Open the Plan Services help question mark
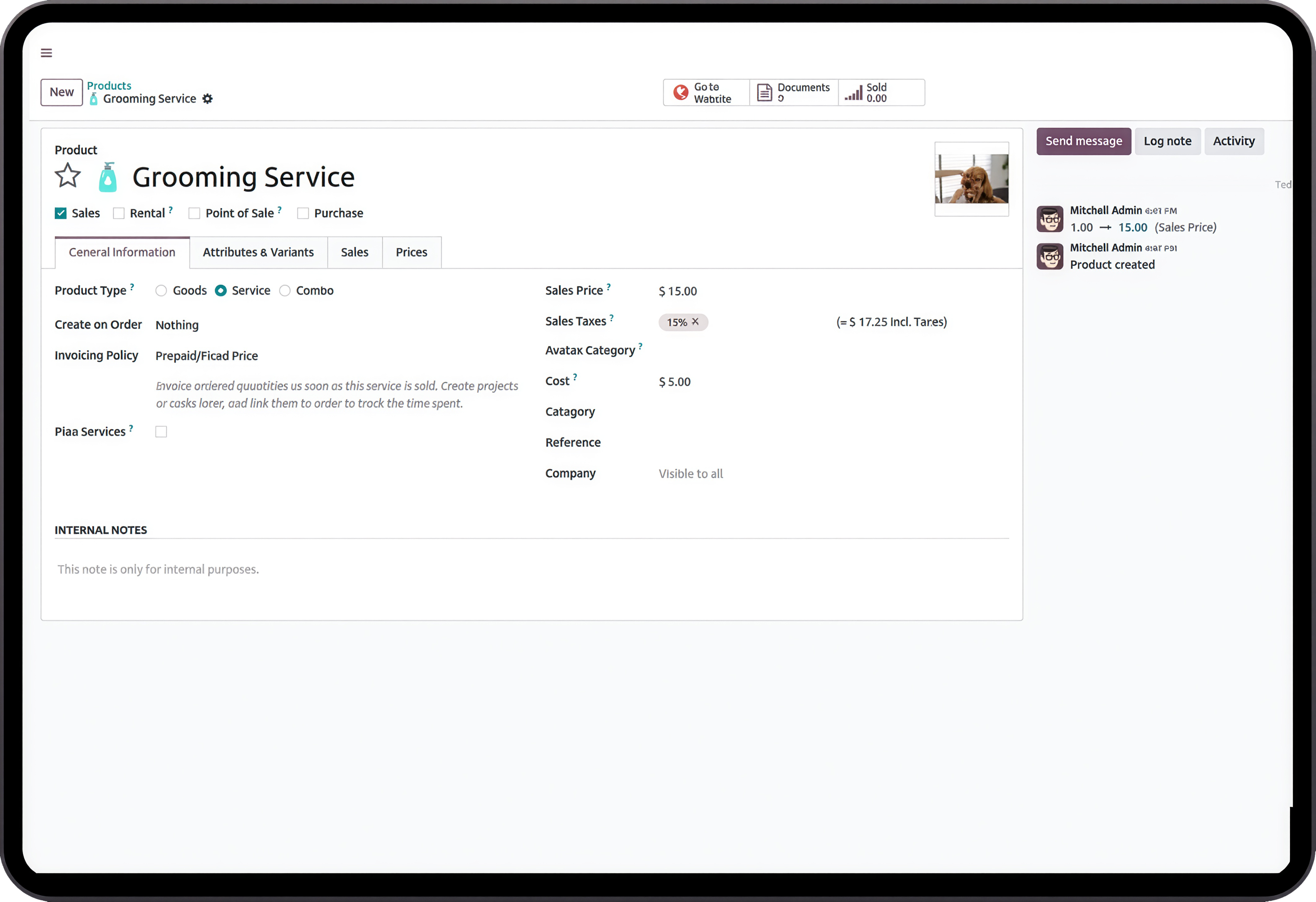The image size is (1316, 902). (131, 428)
